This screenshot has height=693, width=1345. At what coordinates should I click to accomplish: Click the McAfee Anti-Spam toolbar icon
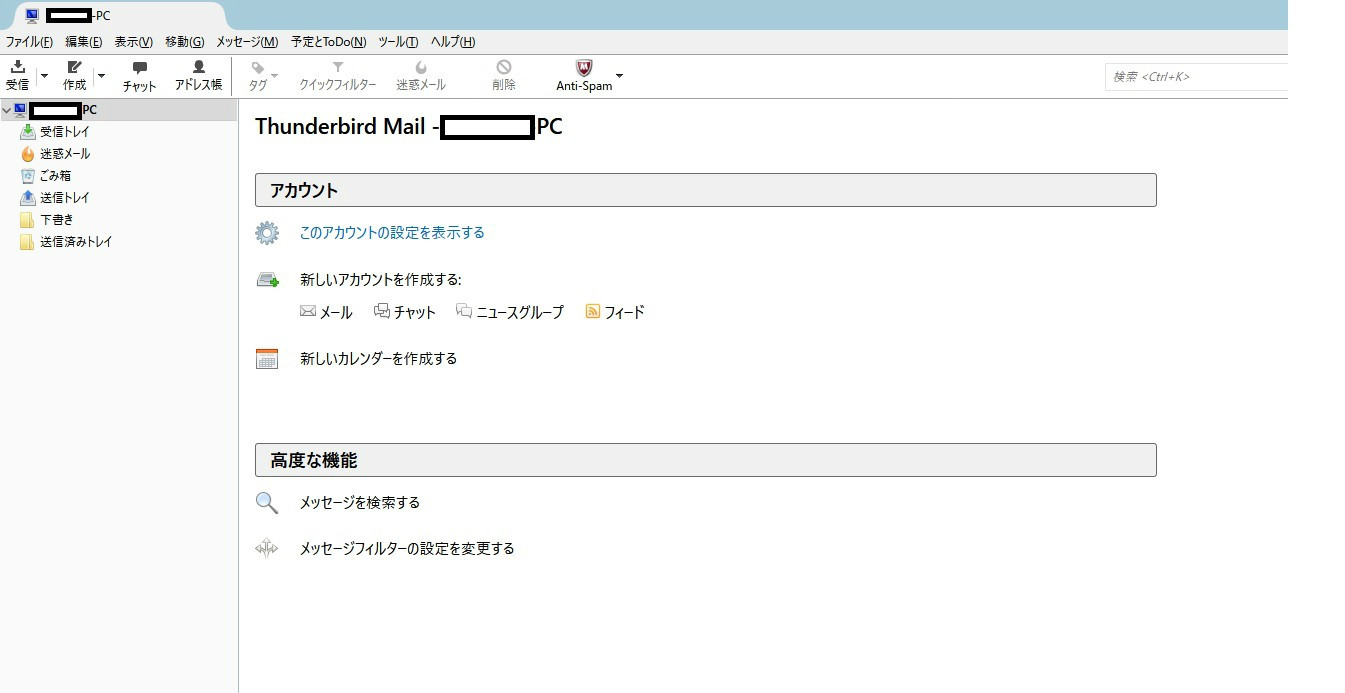point(584,68)
